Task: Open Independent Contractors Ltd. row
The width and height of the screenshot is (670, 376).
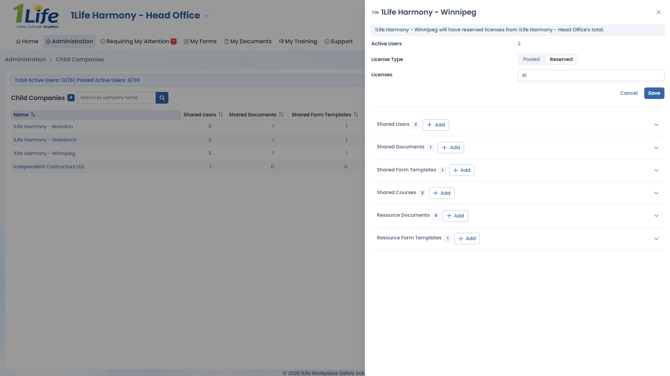Action: point(49,167)
